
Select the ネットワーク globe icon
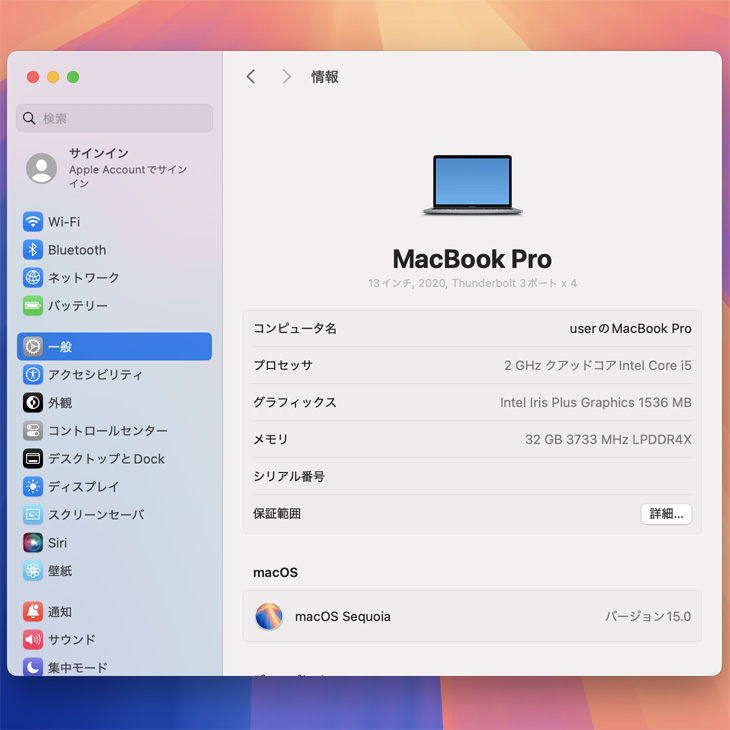tap(33, 278)
